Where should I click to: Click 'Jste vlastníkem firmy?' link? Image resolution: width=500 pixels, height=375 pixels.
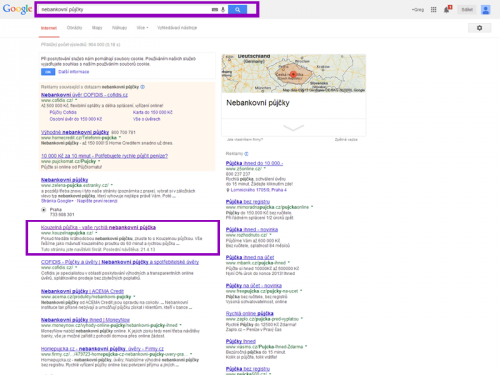click(x=245, y=140)
